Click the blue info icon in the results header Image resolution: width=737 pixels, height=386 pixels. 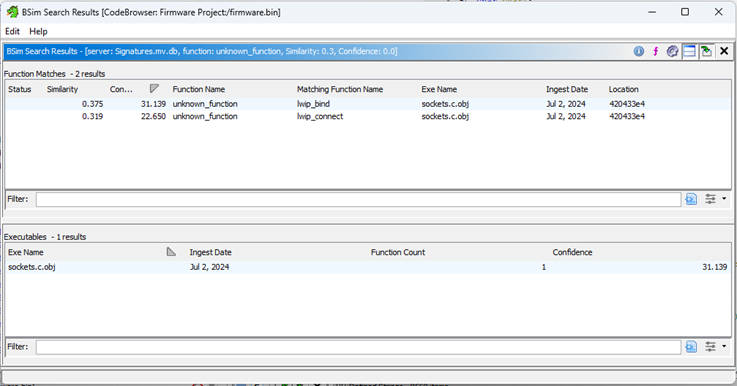pyautogui.click(x=638, y=51)
